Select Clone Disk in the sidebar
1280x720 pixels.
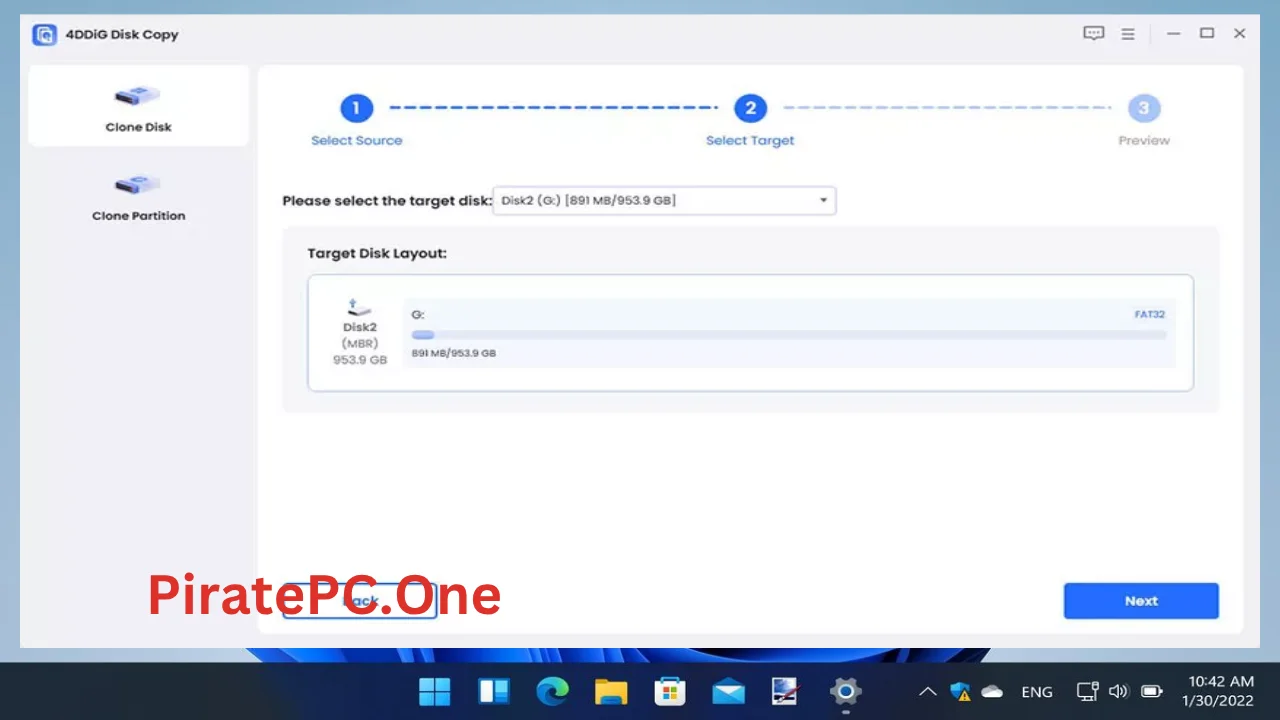(x=139, y=107)
